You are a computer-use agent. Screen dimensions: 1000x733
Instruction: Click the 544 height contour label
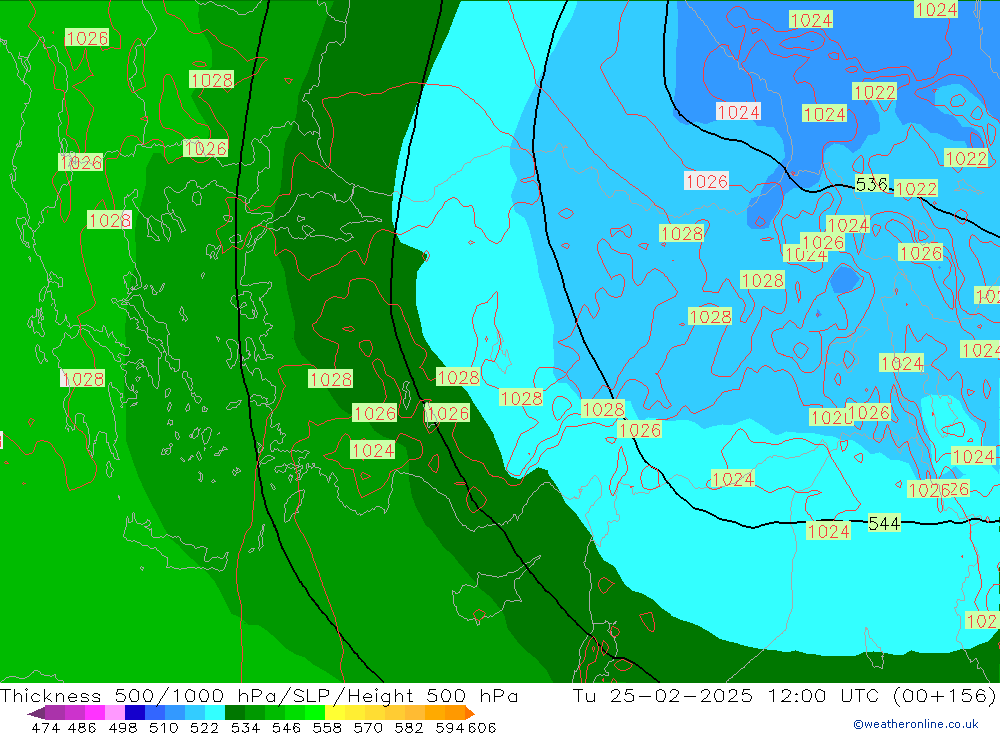(x=884, y=524)
